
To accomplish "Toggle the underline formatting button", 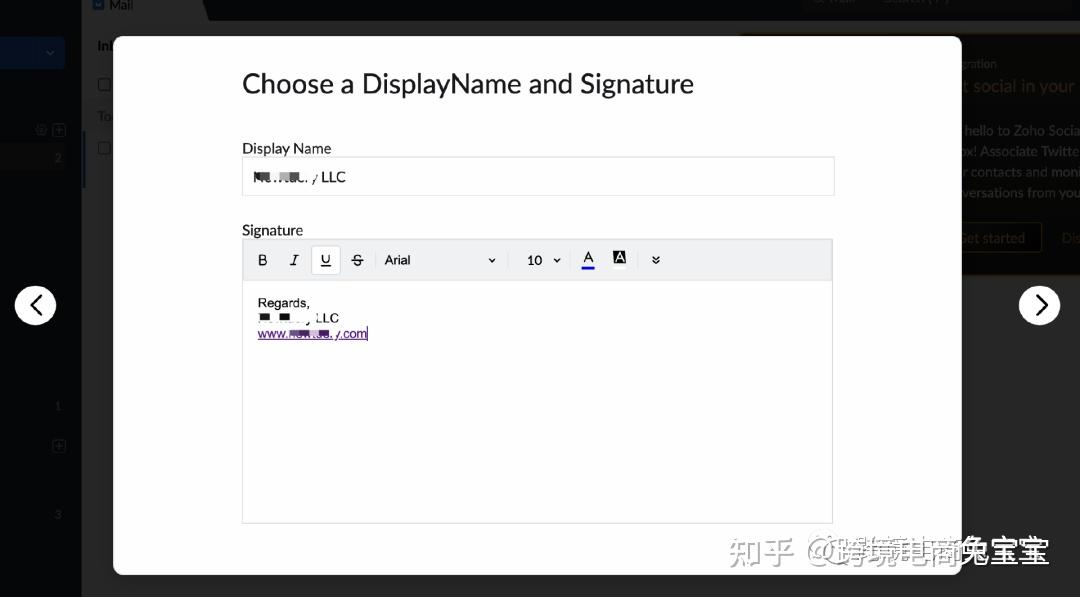I will [326, 260].
